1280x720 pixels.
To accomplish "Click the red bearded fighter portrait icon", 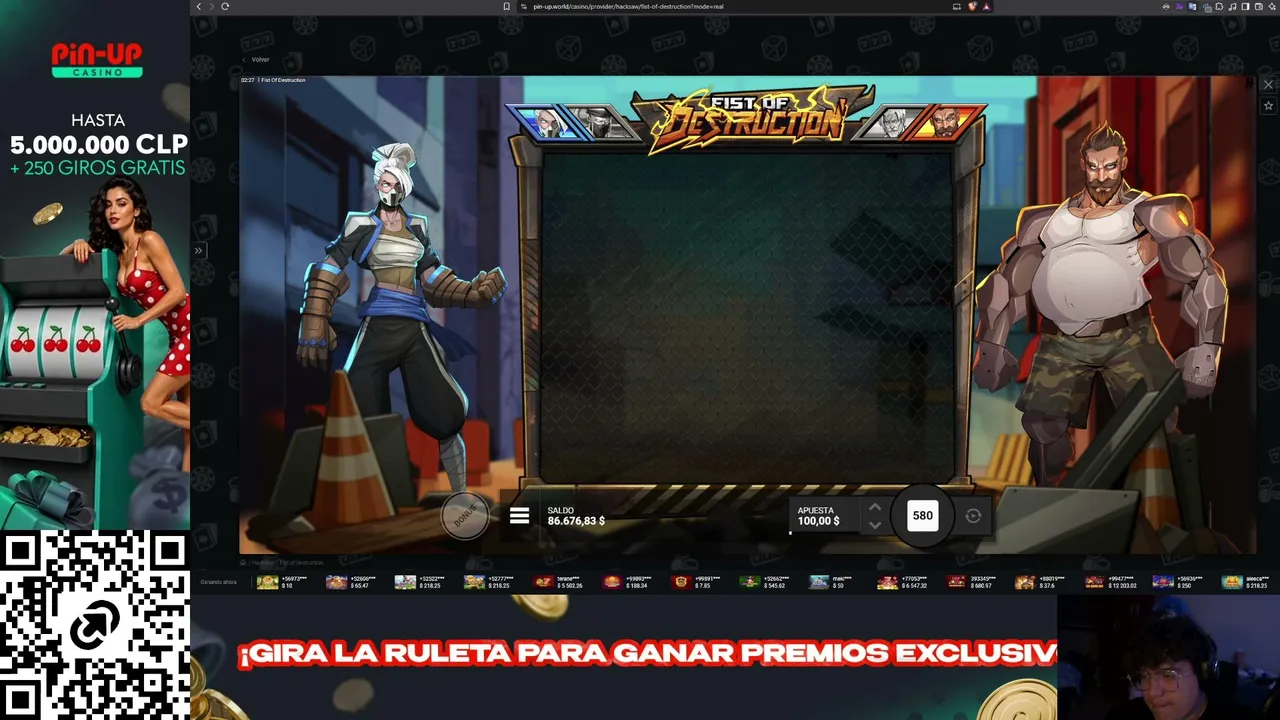I will pos(943,122).
